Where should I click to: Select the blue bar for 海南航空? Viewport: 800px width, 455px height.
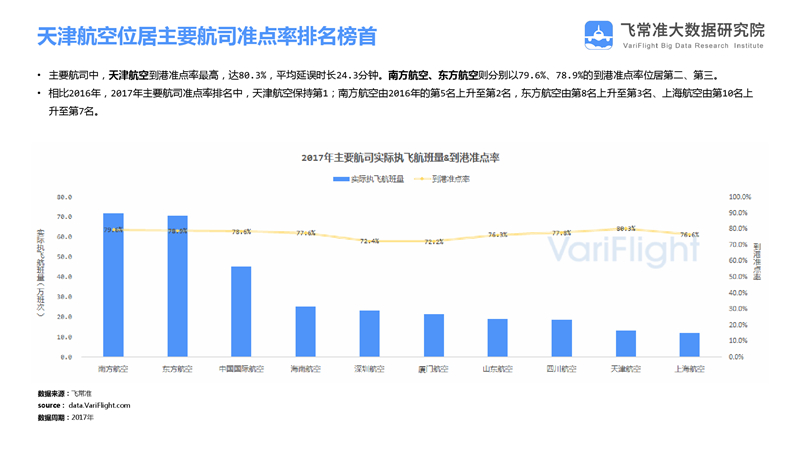click(x=306, y=332)
